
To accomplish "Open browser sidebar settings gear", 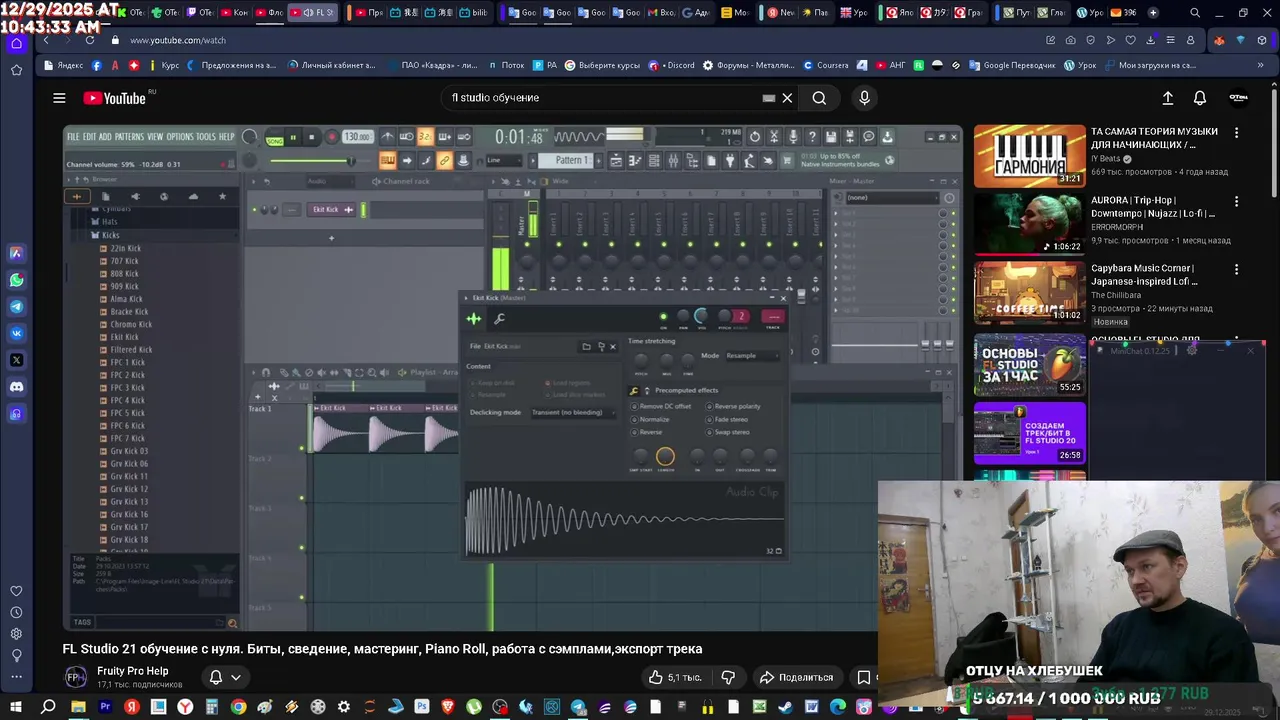I will pos(16,634).
